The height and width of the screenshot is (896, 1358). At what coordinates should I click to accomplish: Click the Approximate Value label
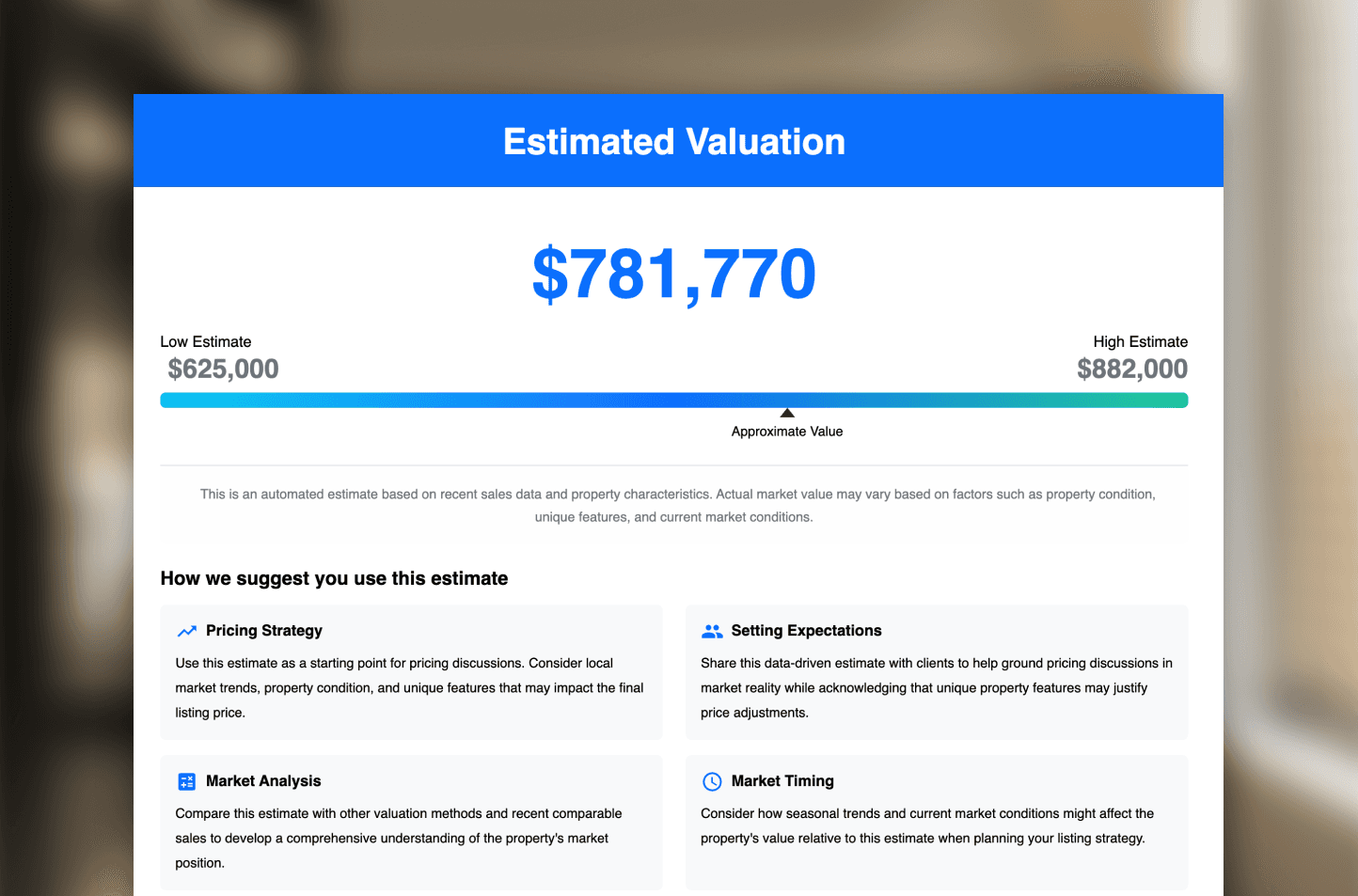click(787, 432)
